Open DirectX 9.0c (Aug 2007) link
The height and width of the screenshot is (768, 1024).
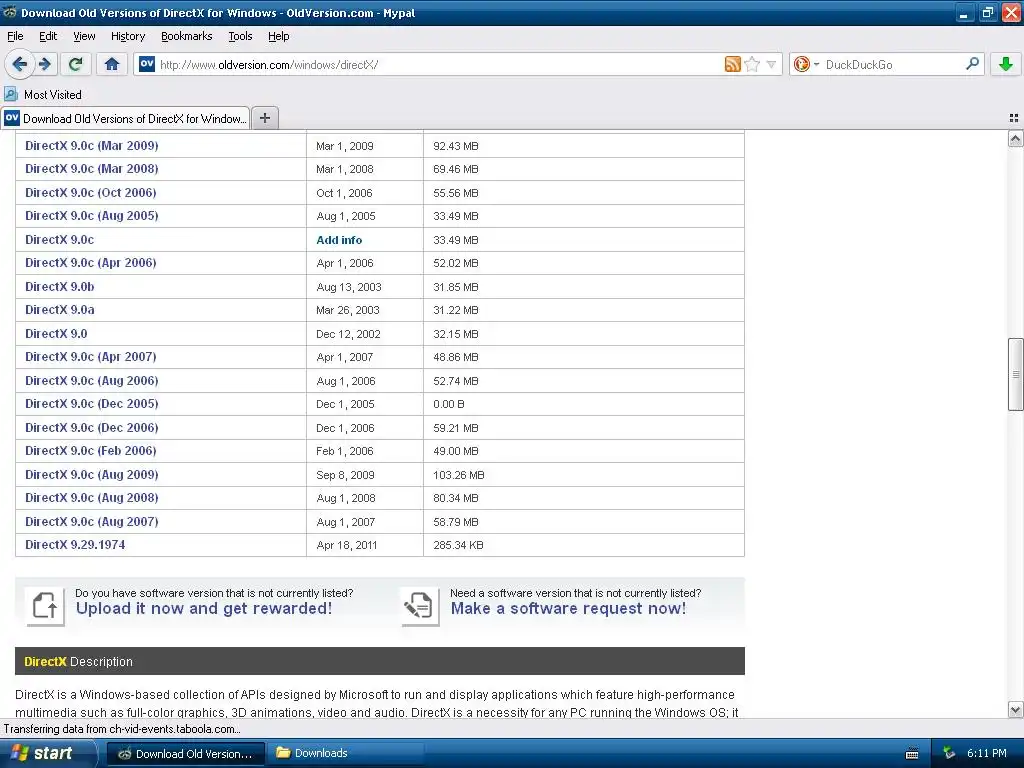pos(91,522)
